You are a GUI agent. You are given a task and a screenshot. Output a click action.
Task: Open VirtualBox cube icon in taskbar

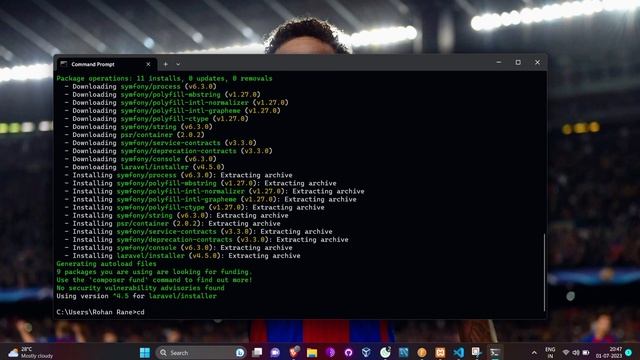(x=366, y=353)
